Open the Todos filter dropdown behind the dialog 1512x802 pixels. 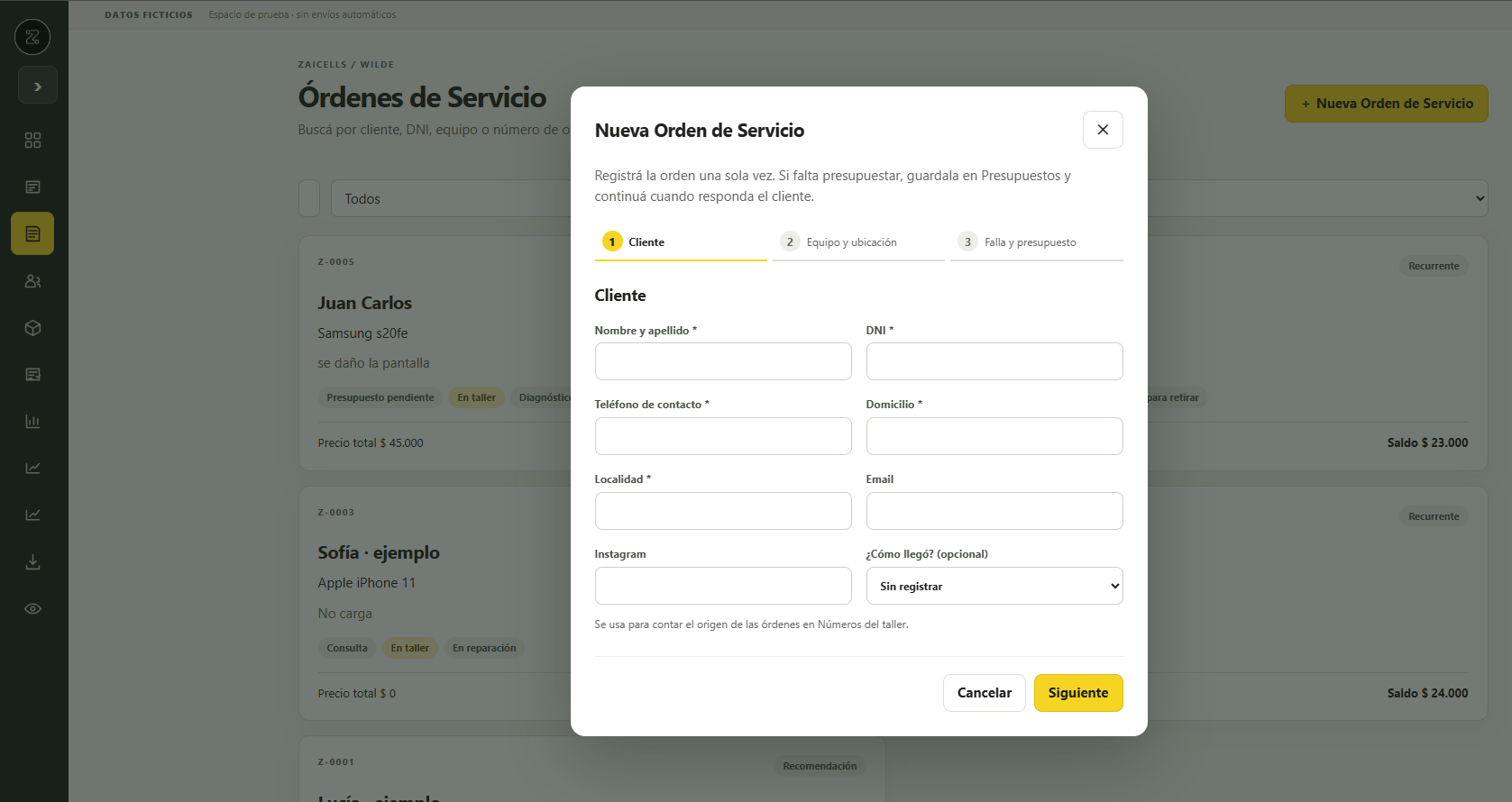(x=910, y=198)
